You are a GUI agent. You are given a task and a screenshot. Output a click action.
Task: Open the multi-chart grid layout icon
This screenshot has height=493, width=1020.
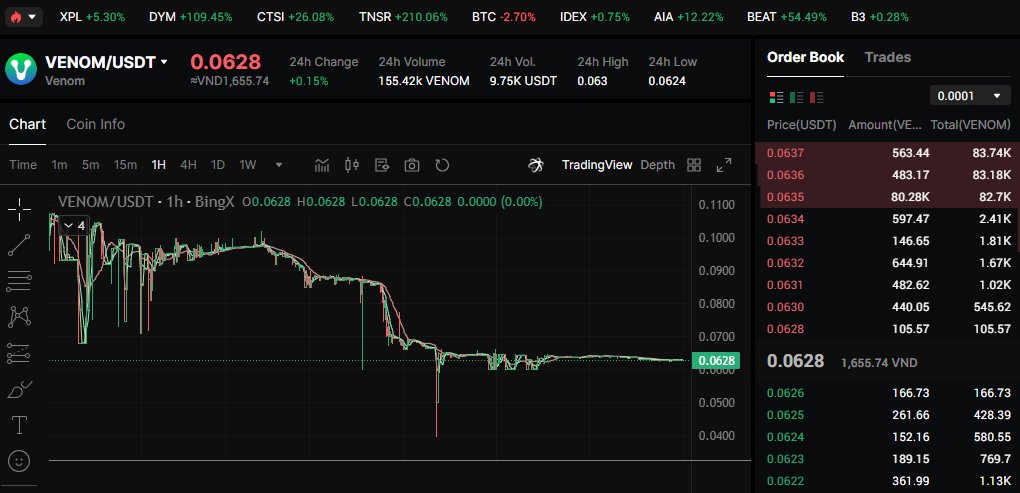[x=694, y=165]
